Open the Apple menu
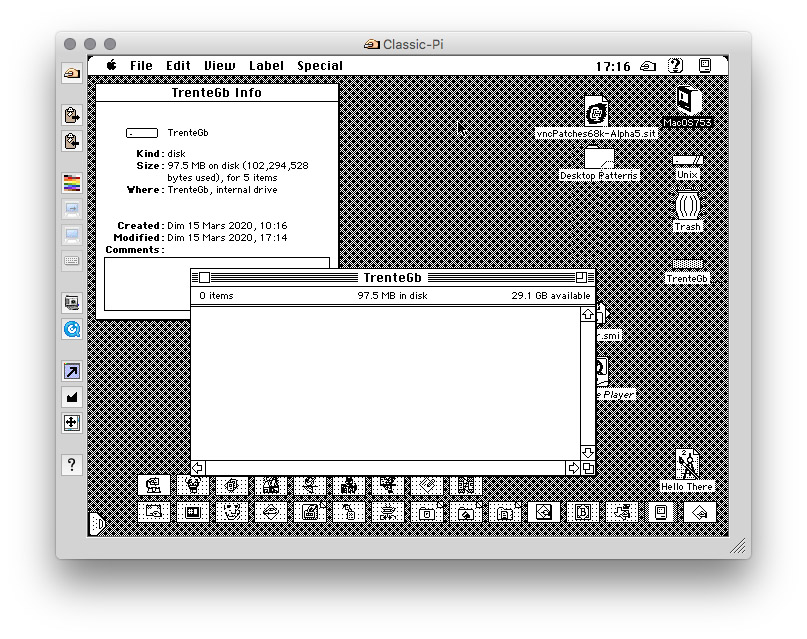The height and width of the screenshot is (639, 807). pos(111,65)
